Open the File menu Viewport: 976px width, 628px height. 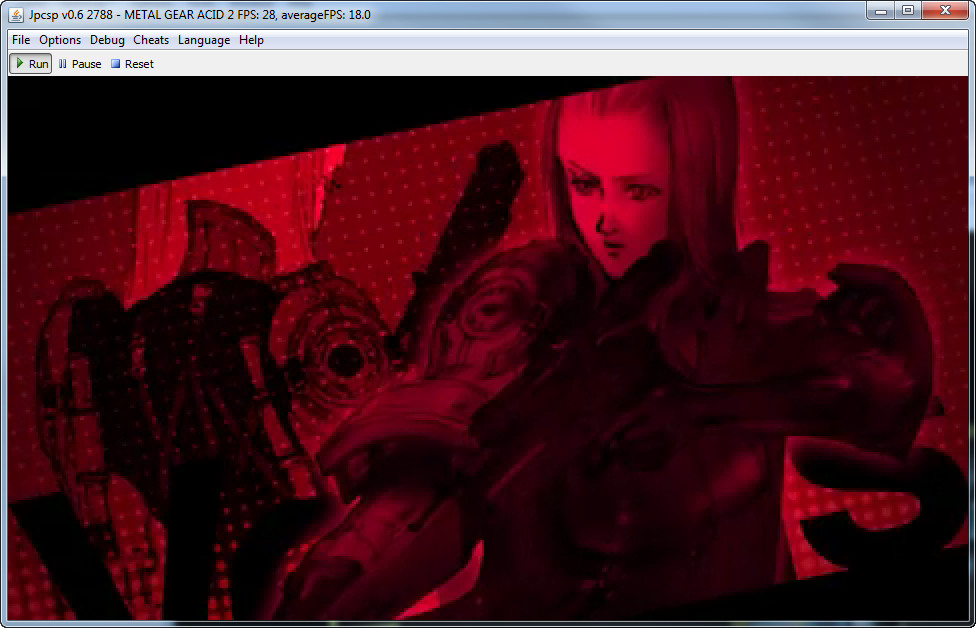tap(21, 40)
